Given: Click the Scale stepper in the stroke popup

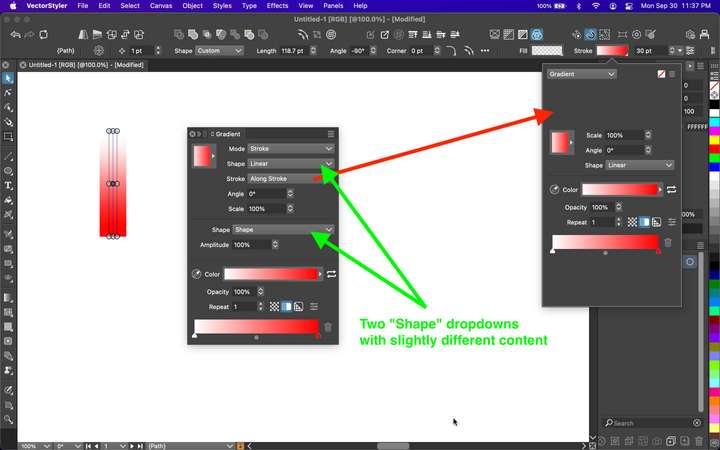Looking at the screenshot, I should pos(648,135).
